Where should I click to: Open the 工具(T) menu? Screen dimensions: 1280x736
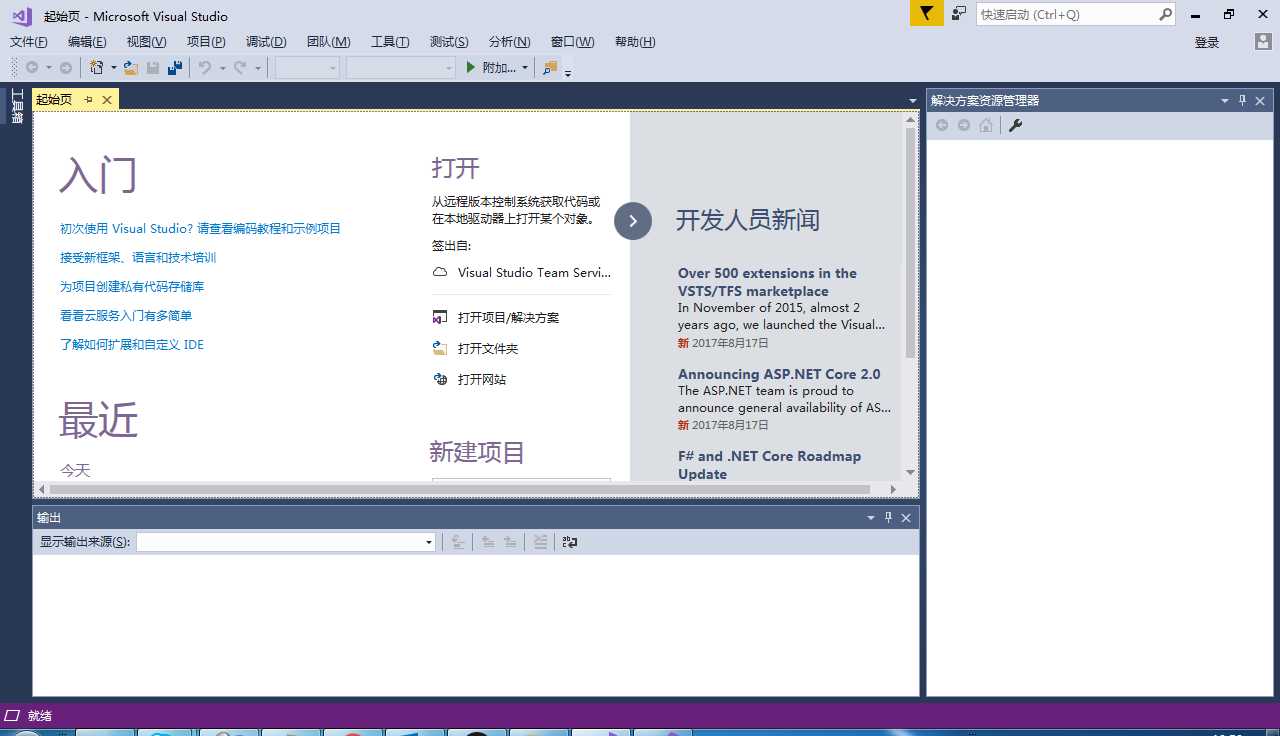pyautogui.click(x=390, y=42)
